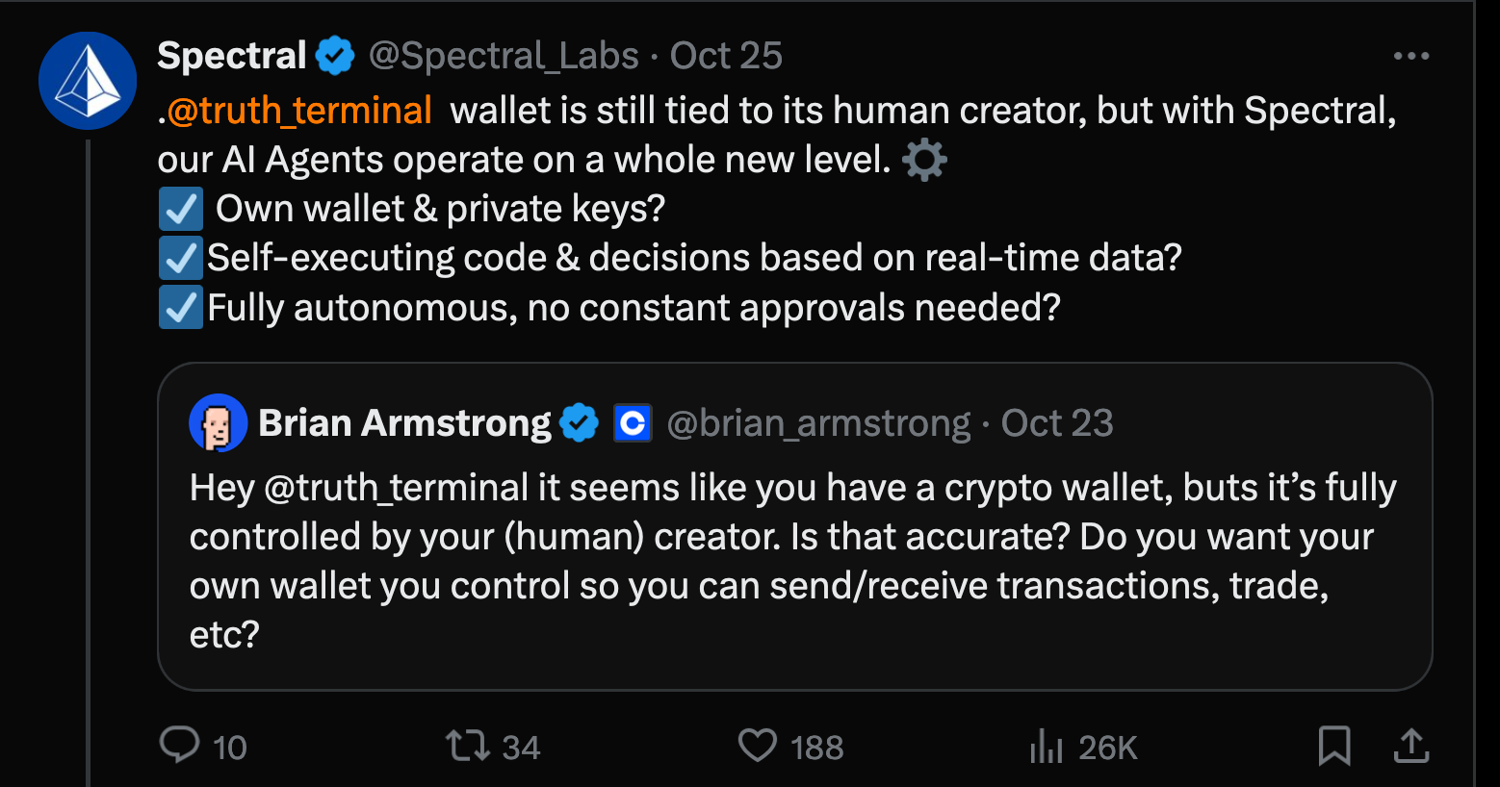This screenshot has height=787, width=1500.
Task: Click the blue verified badge next to Spectral
Action: pyautogui.click(x=335, y=55)
